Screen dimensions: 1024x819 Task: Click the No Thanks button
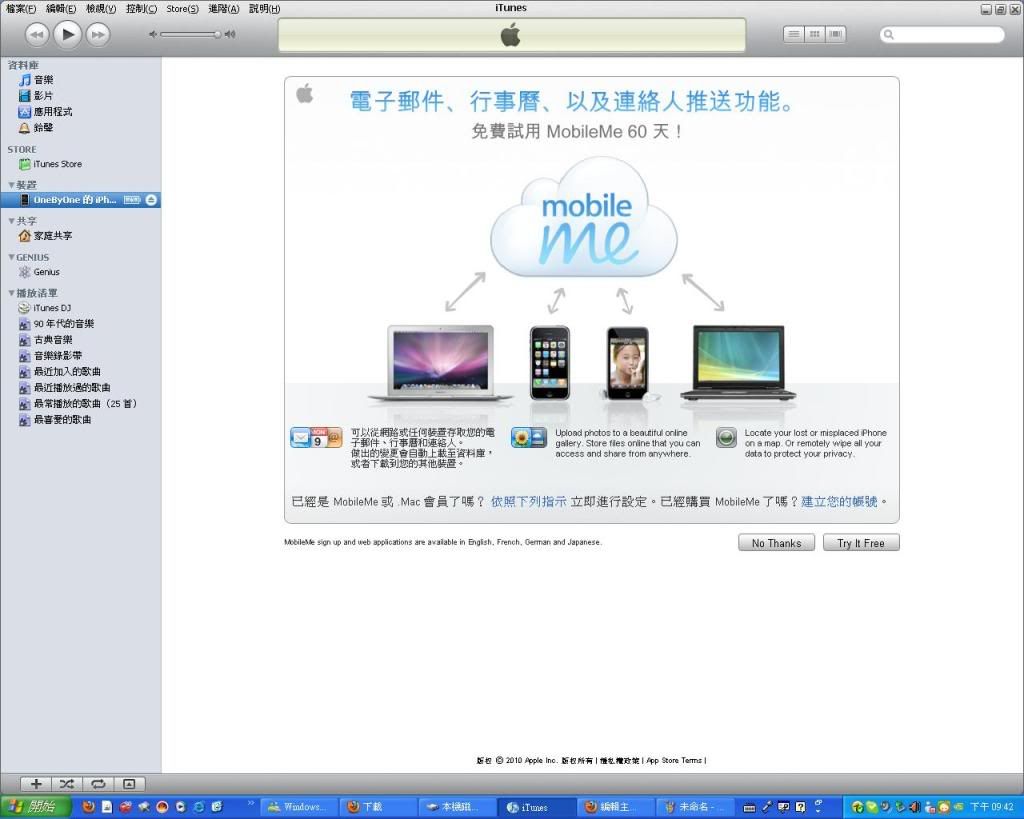[776, 543]
